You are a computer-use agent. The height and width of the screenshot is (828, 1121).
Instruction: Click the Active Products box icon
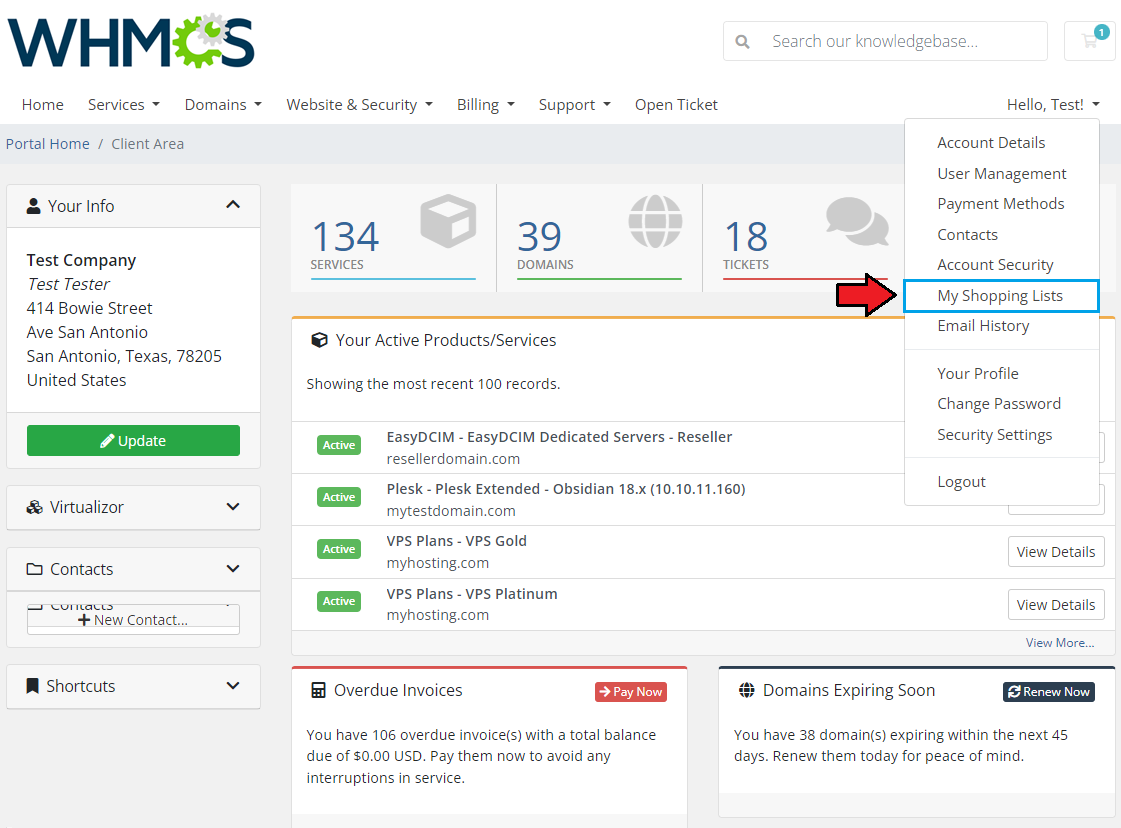[x=320, y=340]
